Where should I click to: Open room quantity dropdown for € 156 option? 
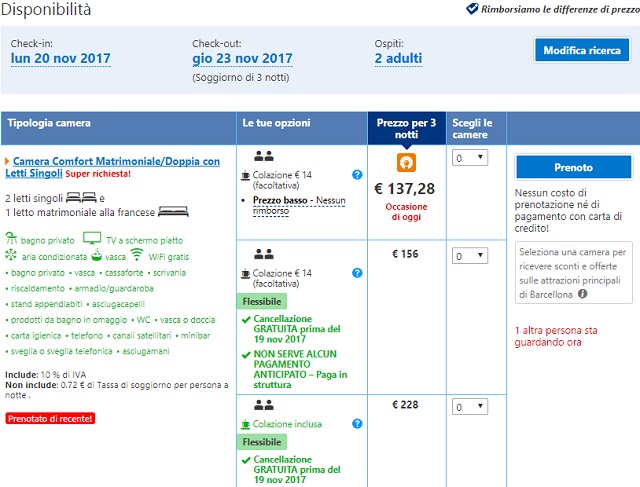pyautogui.click(x=470, y=256)
